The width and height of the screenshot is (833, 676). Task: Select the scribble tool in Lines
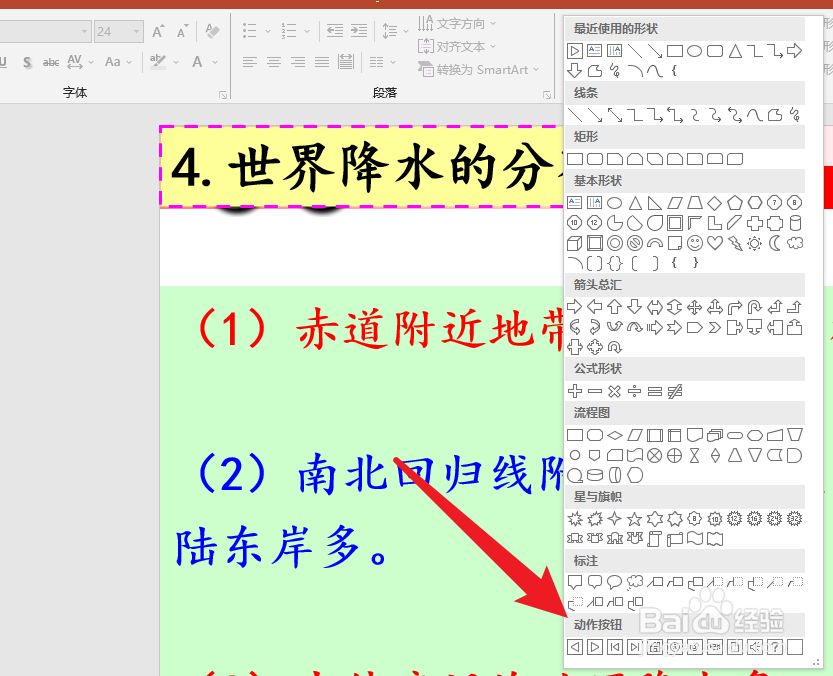[795, 115]
